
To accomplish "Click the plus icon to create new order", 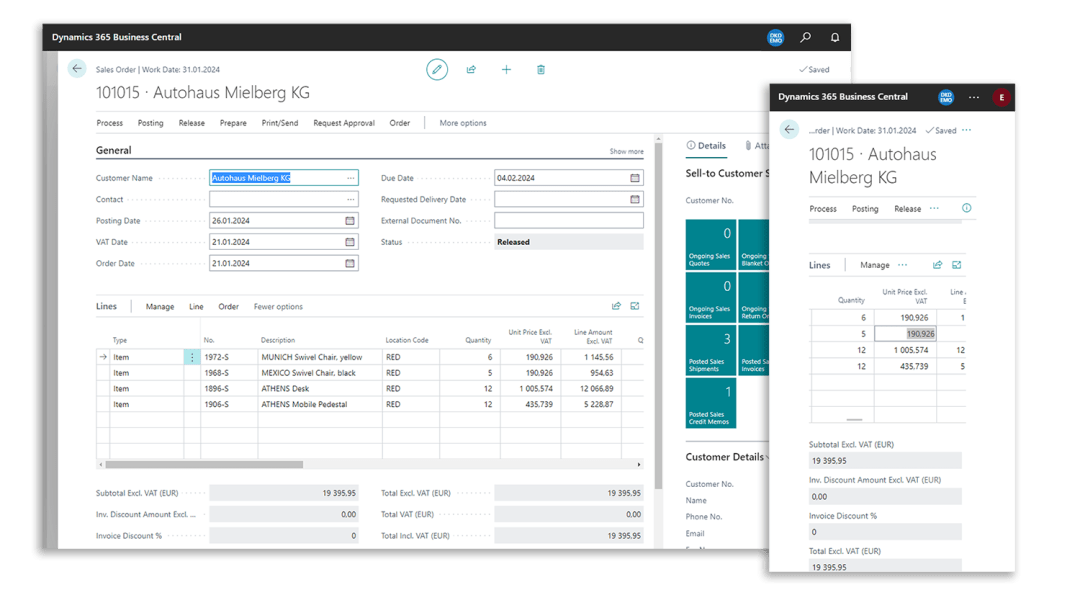I will pos(506,69).
